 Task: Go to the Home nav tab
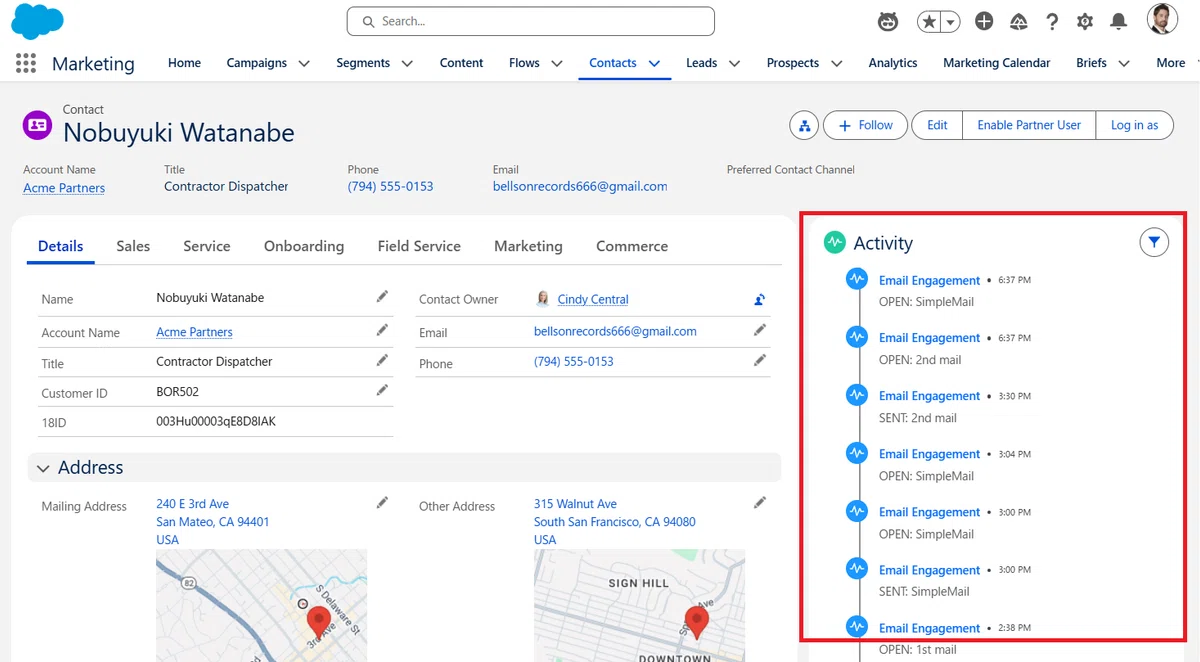coord(184,63)
